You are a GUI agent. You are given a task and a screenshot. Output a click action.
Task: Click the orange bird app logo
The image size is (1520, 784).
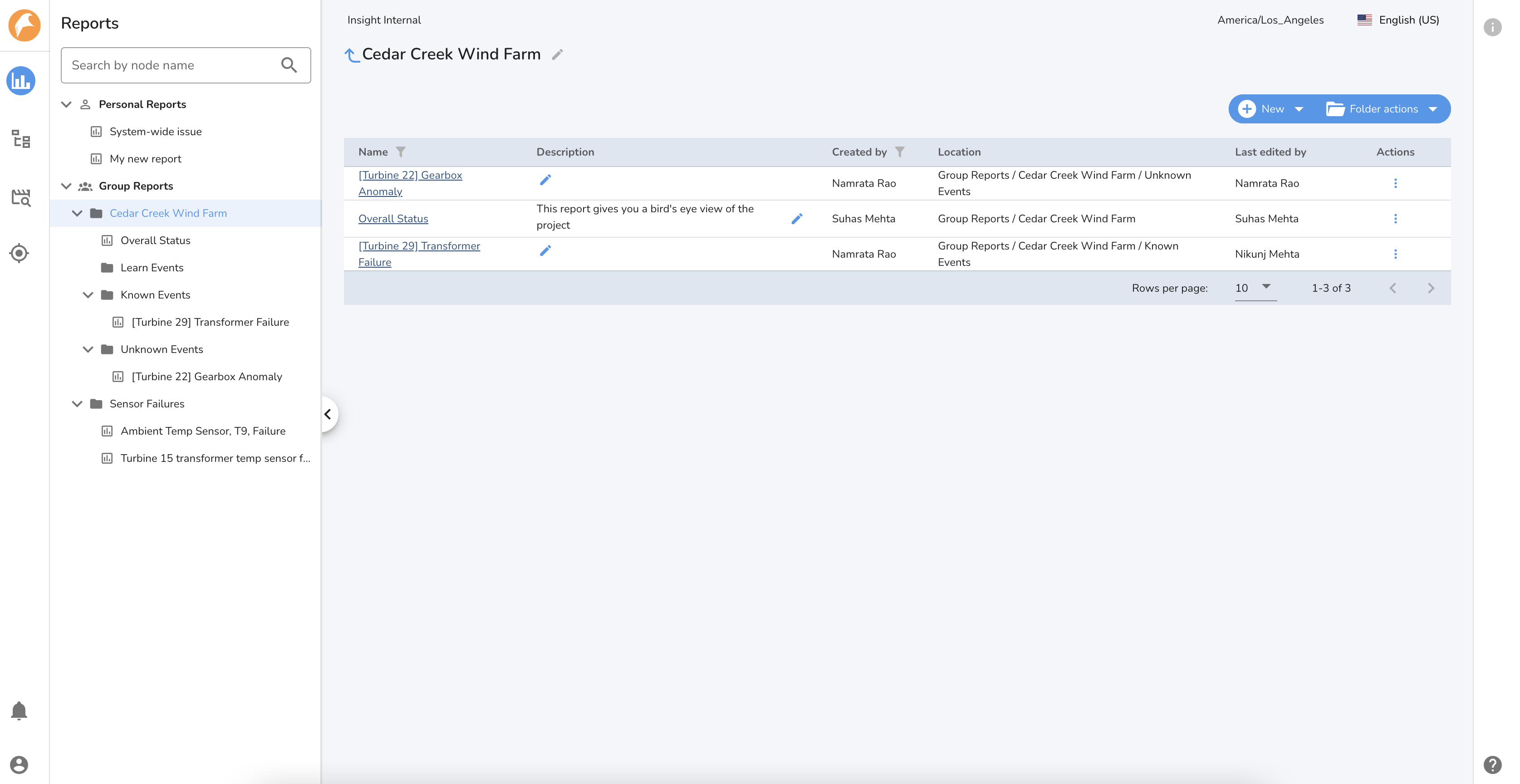tap(24, 25)
